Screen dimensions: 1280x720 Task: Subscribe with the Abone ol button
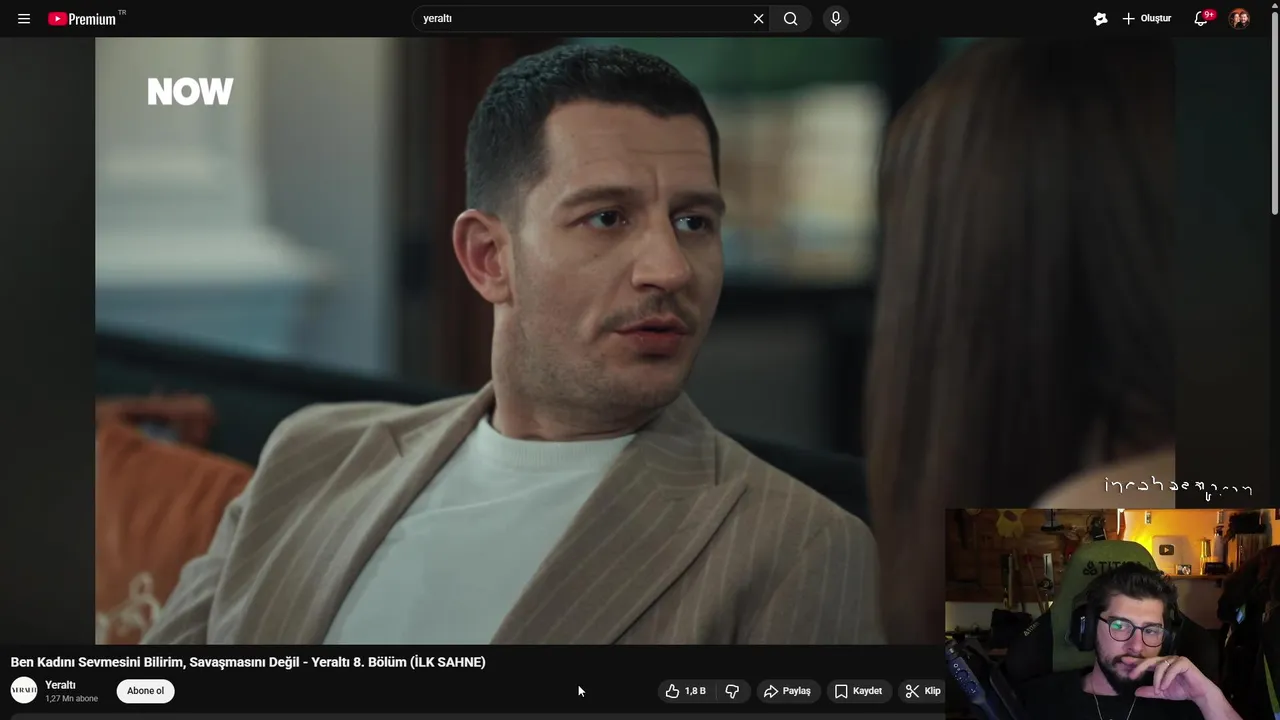click(x=145, y=691)
